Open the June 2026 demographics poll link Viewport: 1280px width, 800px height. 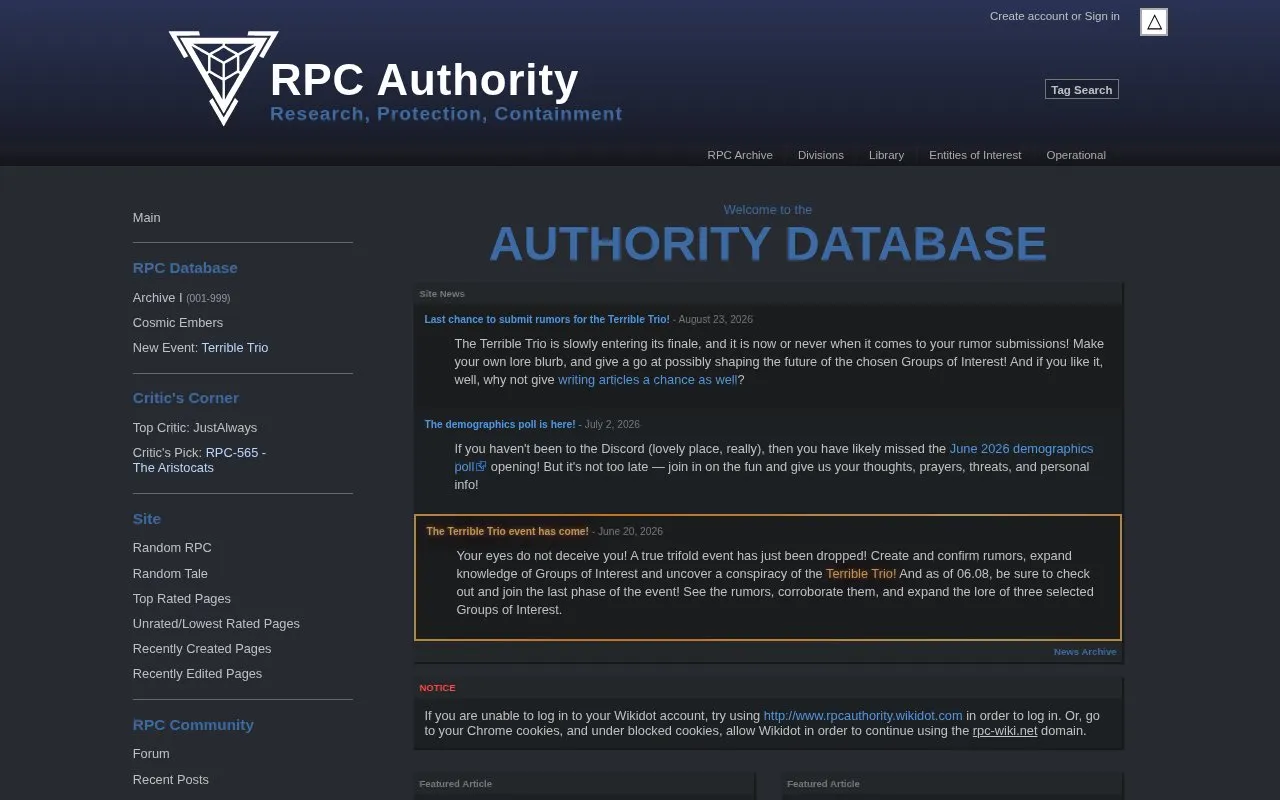[774, 457]
